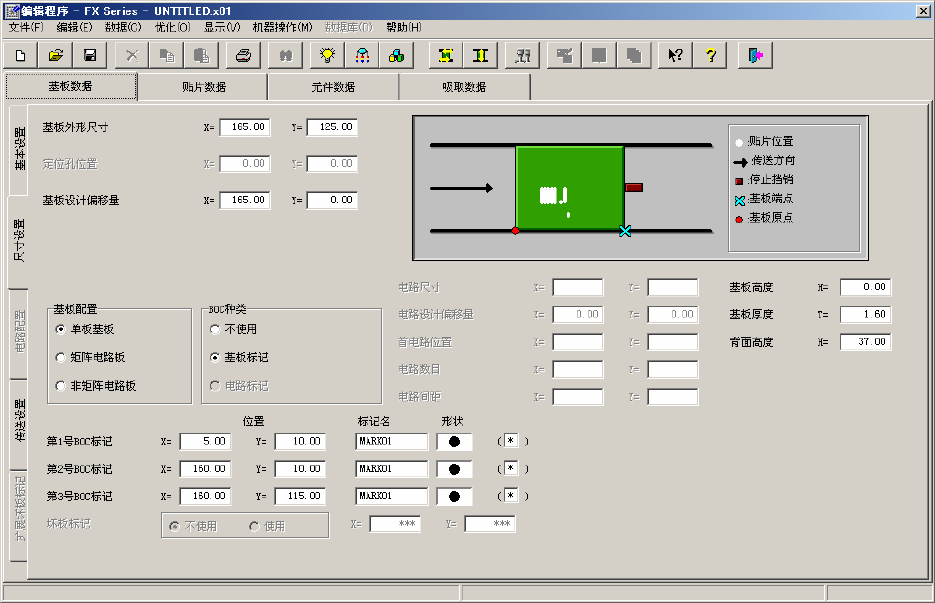Screen dimensions: 935x603
Task: Open a file with the folder icon
Action: [56, 56]
